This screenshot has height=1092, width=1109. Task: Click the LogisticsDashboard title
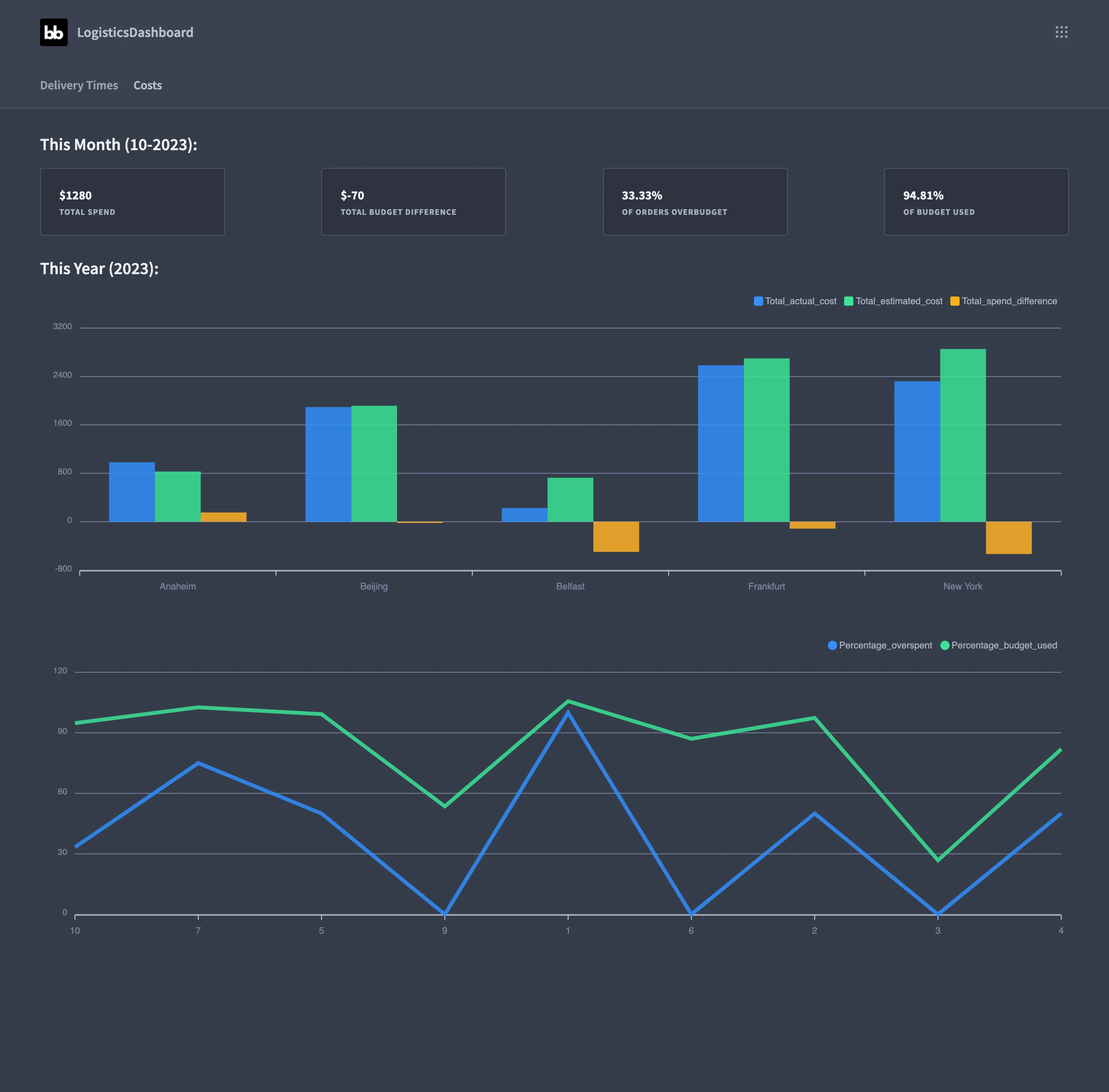135,32
